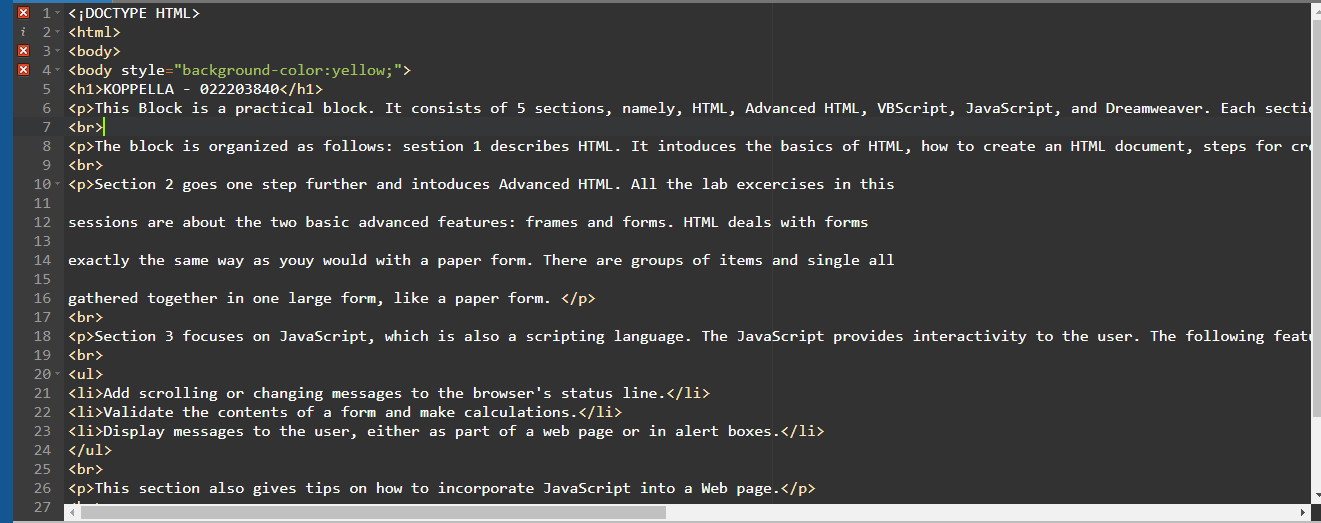Click the error marker on line 1
The height and width of the screenshot is (523, 1321).
24,13
